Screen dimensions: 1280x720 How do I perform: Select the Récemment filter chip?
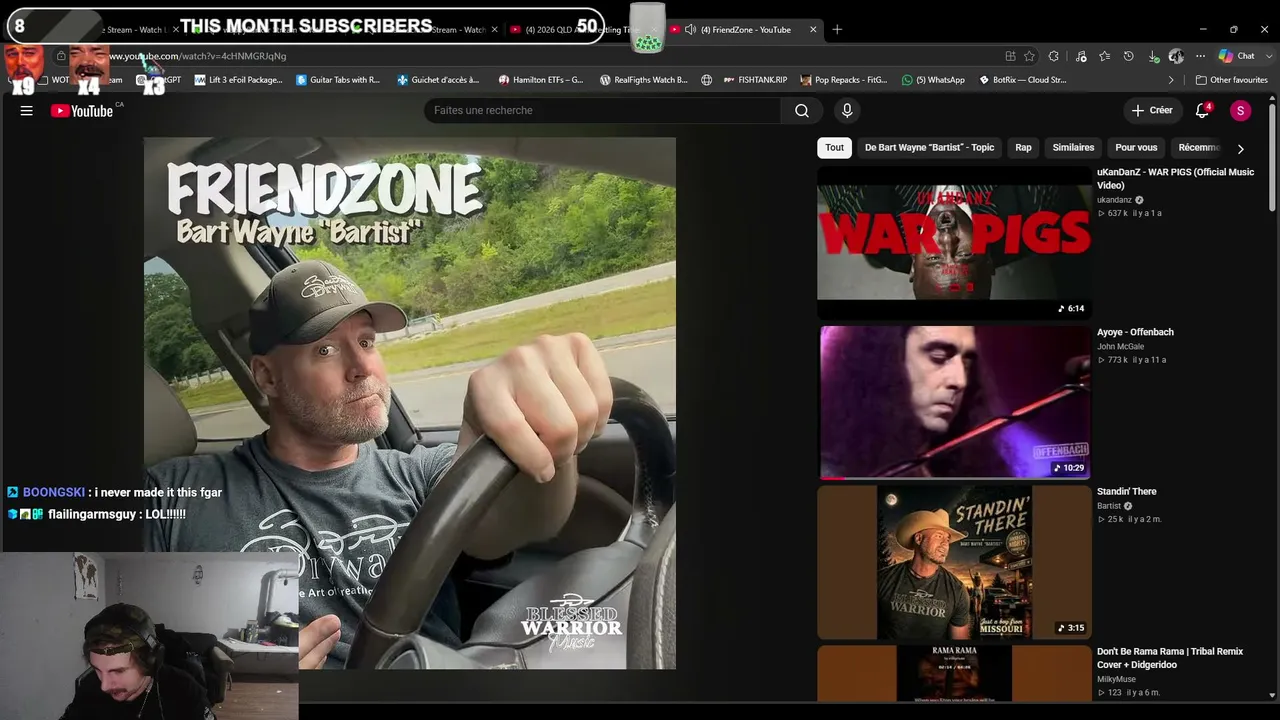[x=1199, y=148]
